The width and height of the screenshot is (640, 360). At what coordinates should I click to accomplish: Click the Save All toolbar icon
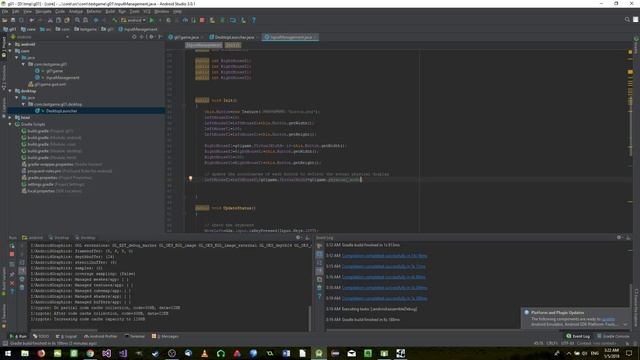pos(13,20)
